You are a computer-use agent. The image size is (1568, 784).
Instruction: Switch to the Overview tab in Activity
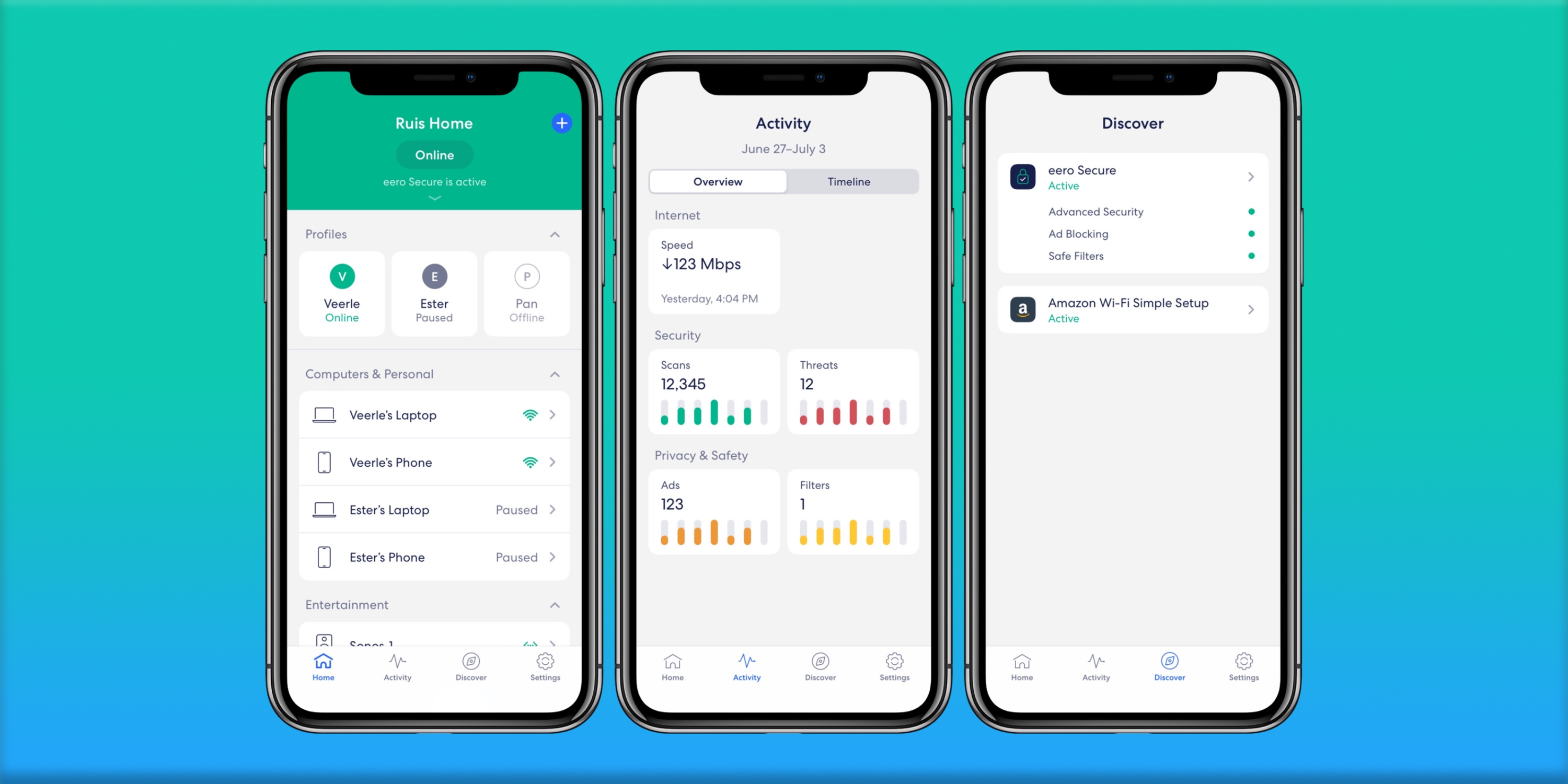pyautogui.click(x=718, y=181)
